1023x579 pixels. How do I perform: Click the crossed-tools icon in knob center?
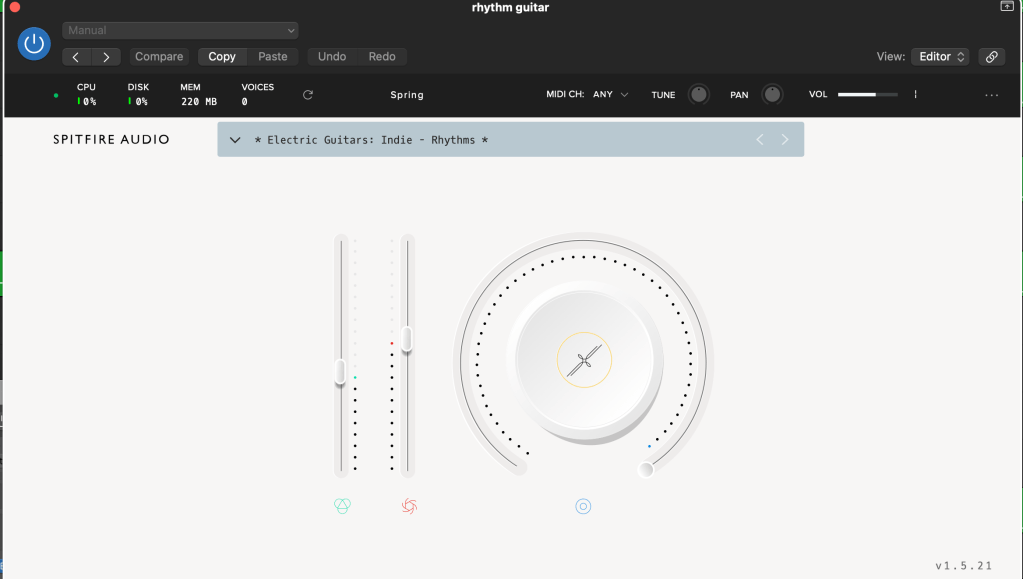click(x=584, y=359)
